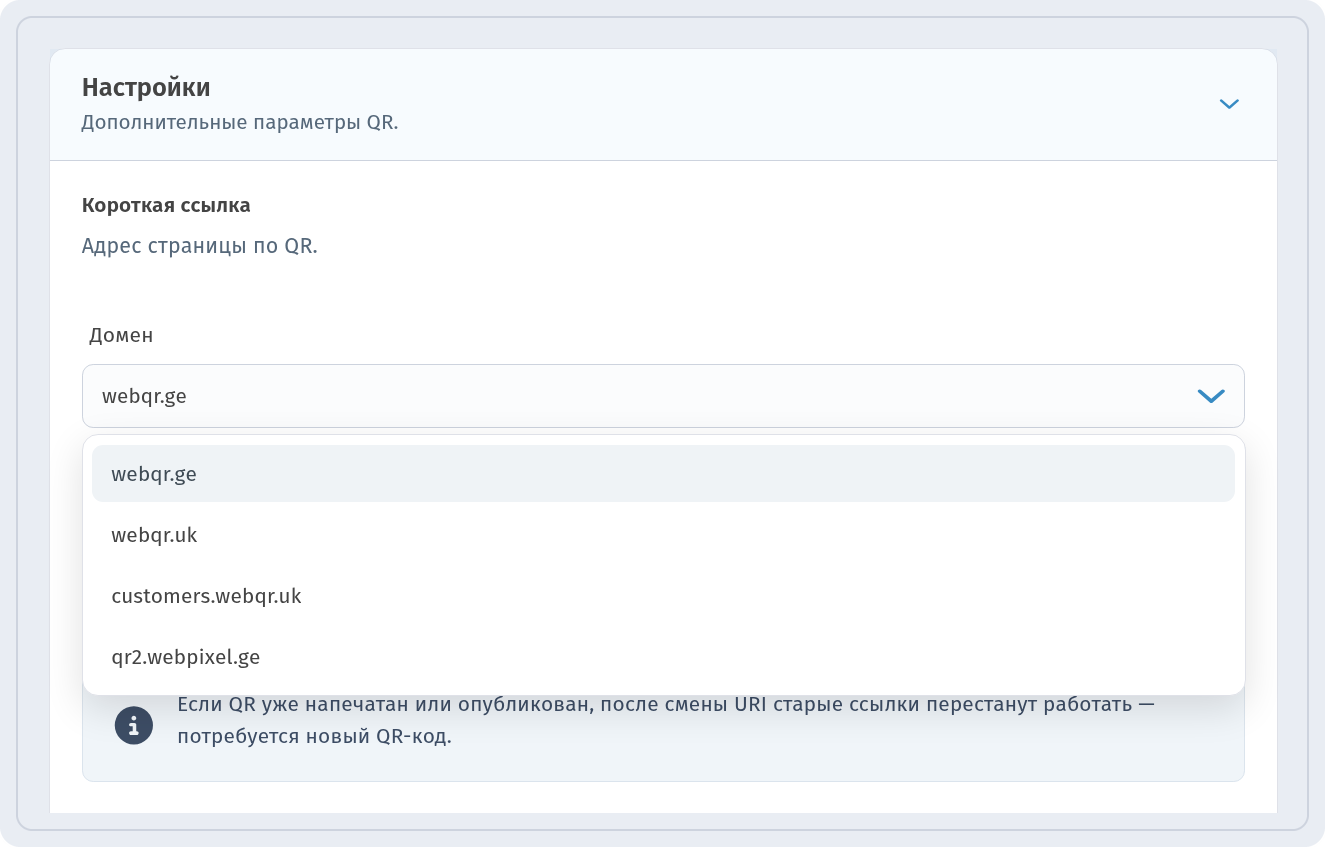
Task: Open the Домен dropdown field
Action: coord(663,396)
